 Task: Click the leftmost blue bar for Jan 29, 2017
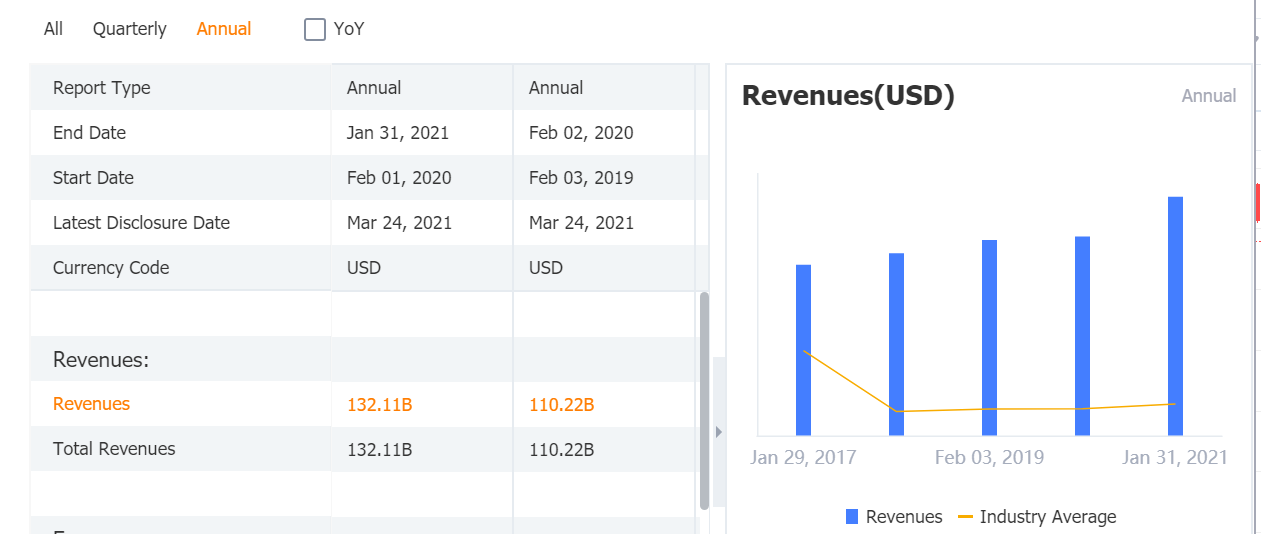tap(803, 350)
